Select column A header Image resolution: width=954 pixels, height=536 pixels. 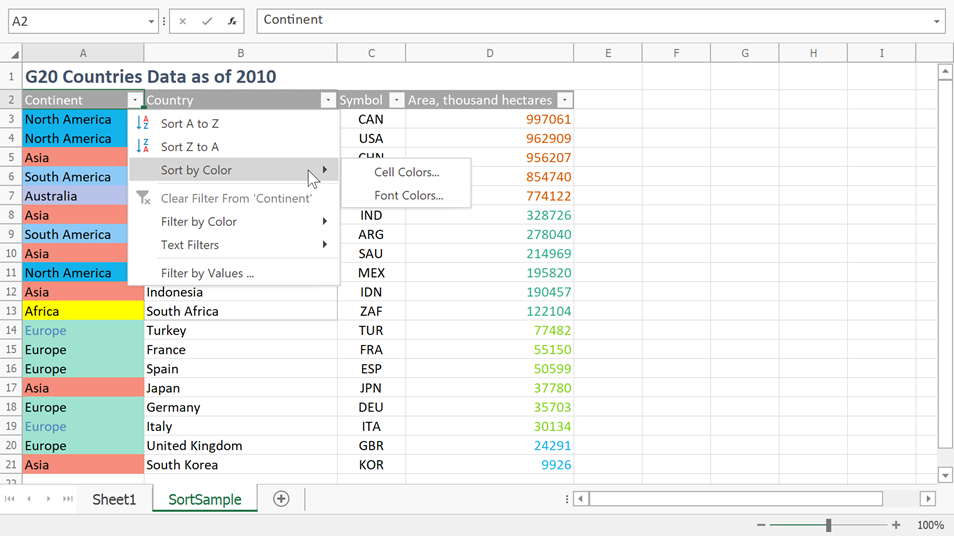pyautogui.click(x=83, y=54)
